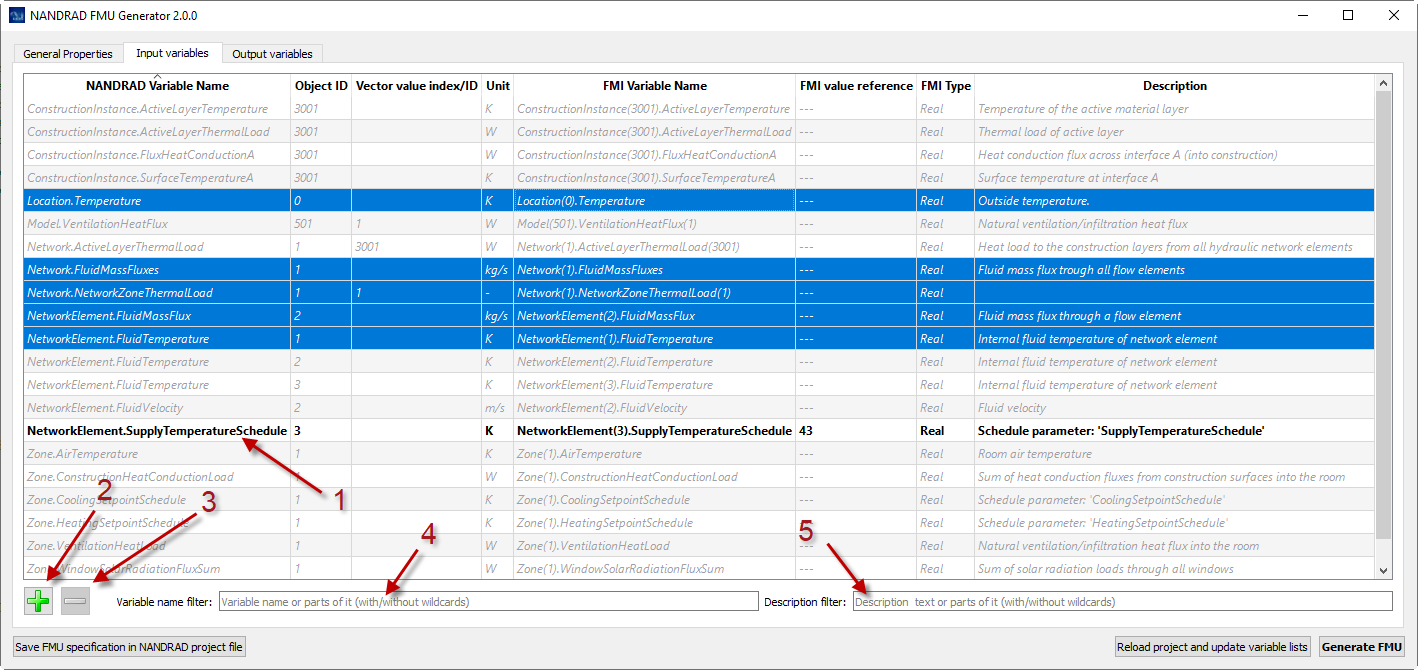The image size is (1418, 670).
Task: Click 'Outside temperature.' description cell
Action: click(1175, 201)
